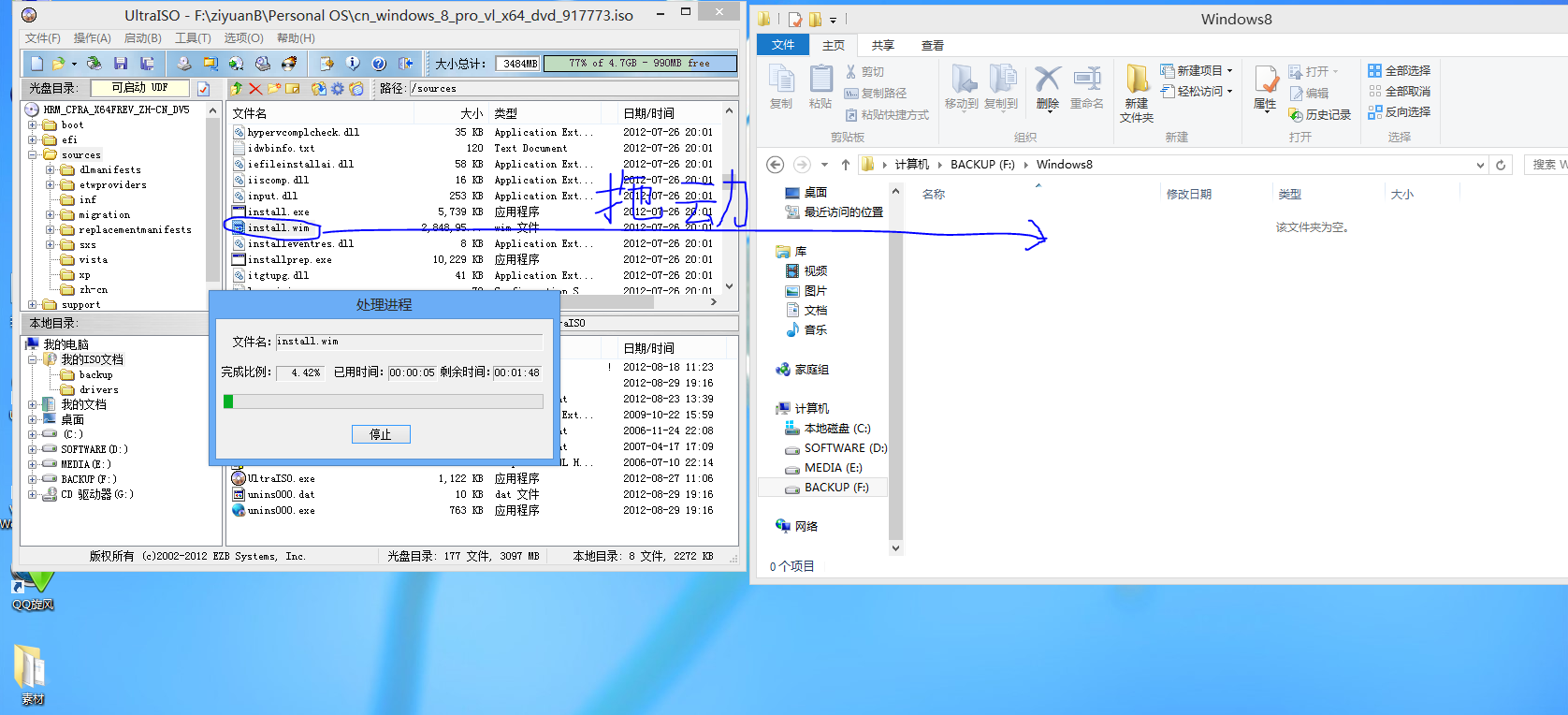1568x715 pixels.
Task: Click the green extraction progress bar
Action: tap(383, 401)
